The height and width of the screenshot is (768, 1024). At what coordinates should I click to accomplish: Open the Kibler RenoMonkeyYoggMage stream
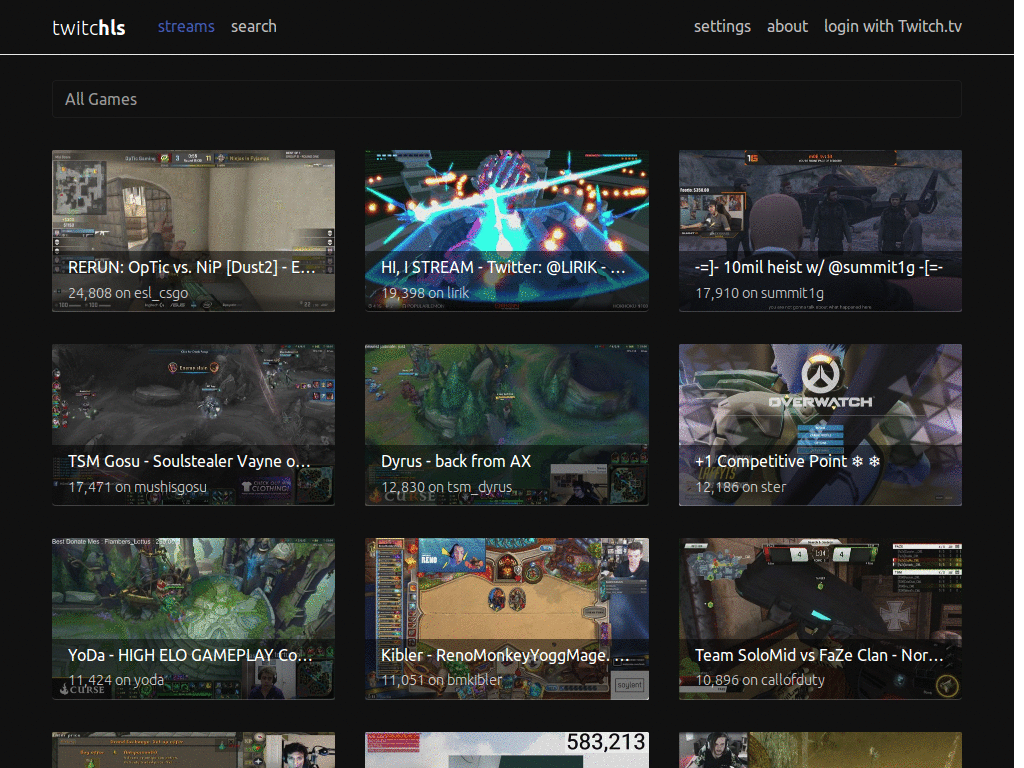pos(507,618)
